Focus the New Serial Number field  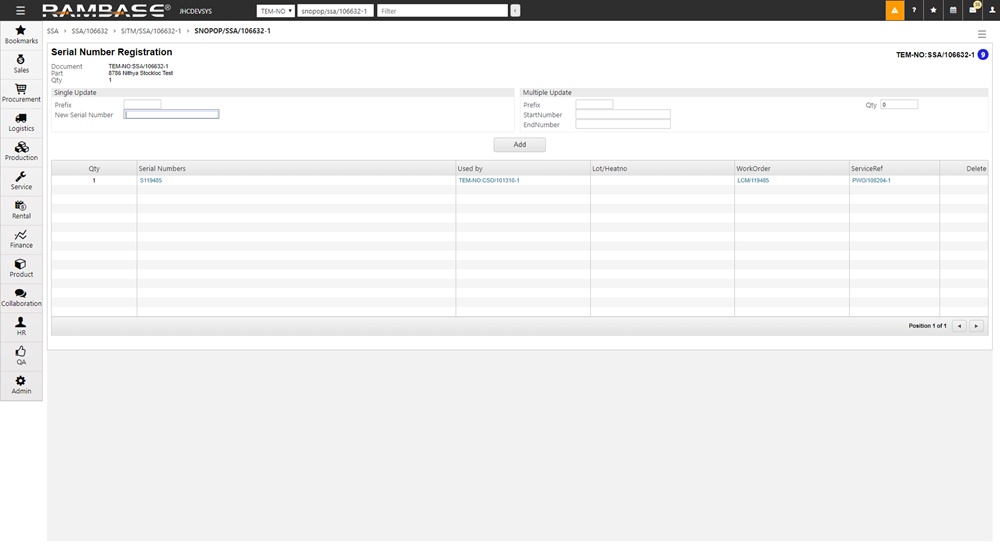pyautogui.click(x=172, y=114)
